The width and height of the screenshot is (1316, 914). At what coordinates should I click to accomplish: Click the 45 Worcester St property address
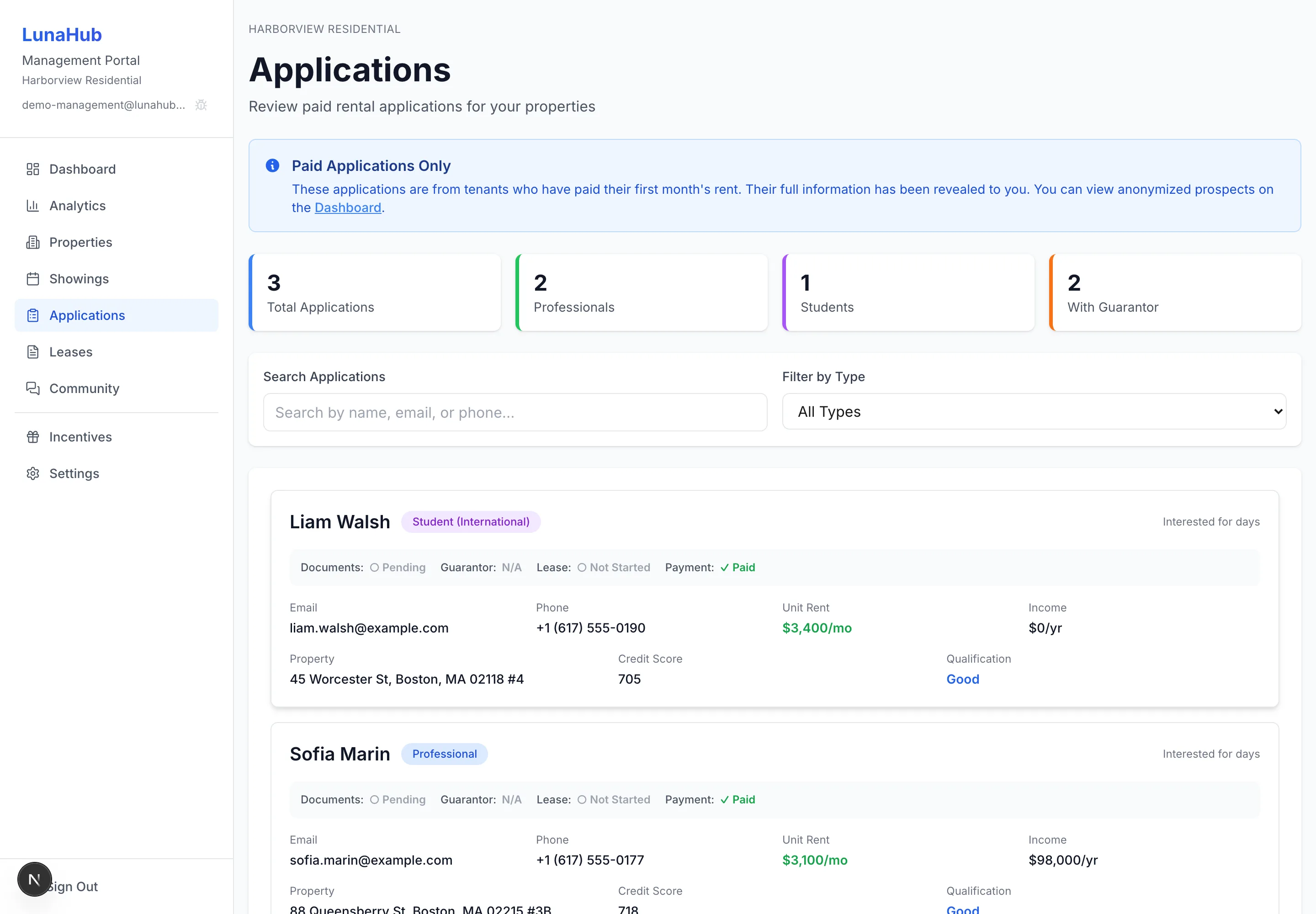(407, 679)
